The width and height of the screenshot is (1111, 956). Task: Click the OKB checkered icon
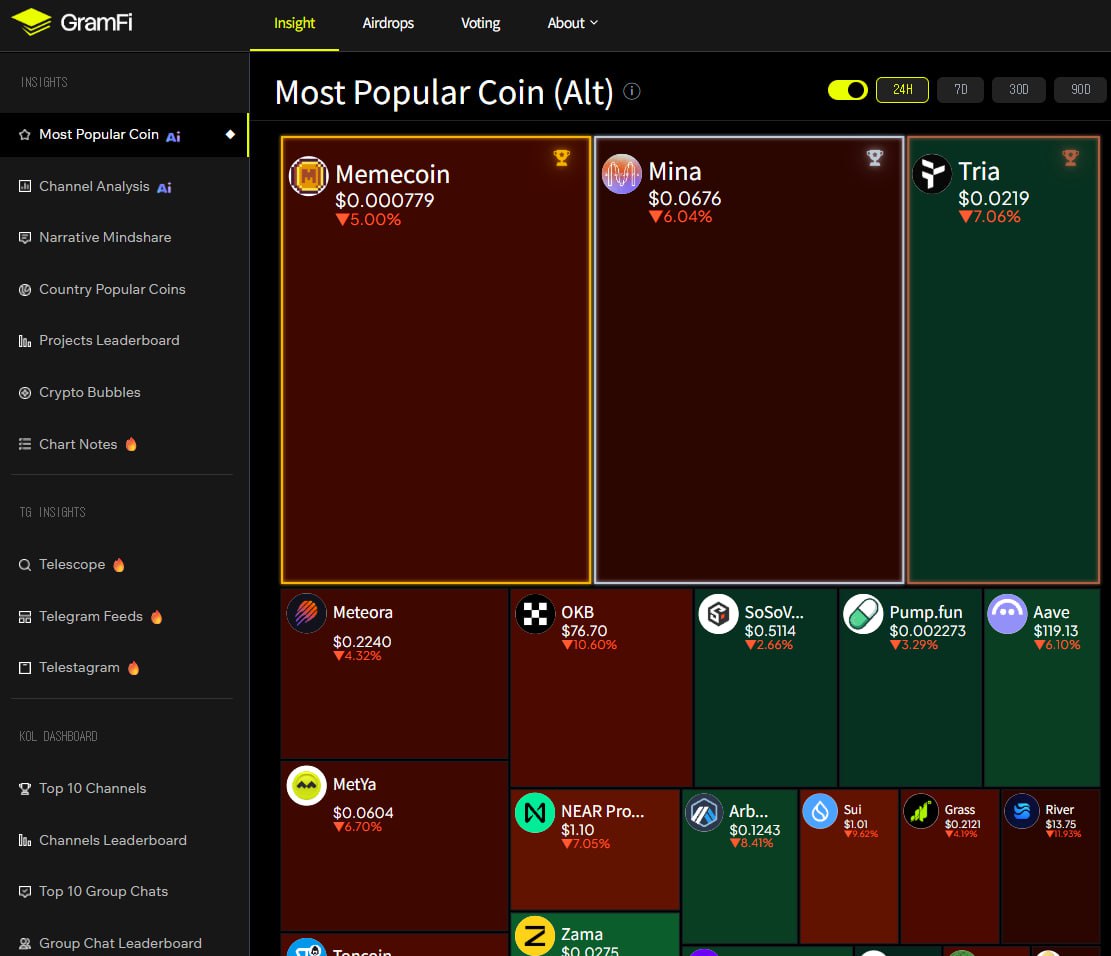(535, 614)
